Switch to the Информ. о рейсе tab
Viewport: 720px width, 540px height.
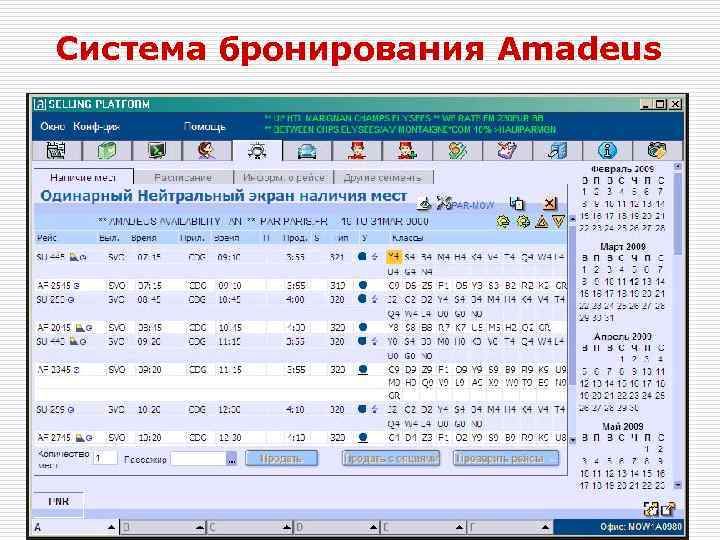pyautogui.click(x=284, y=177)
